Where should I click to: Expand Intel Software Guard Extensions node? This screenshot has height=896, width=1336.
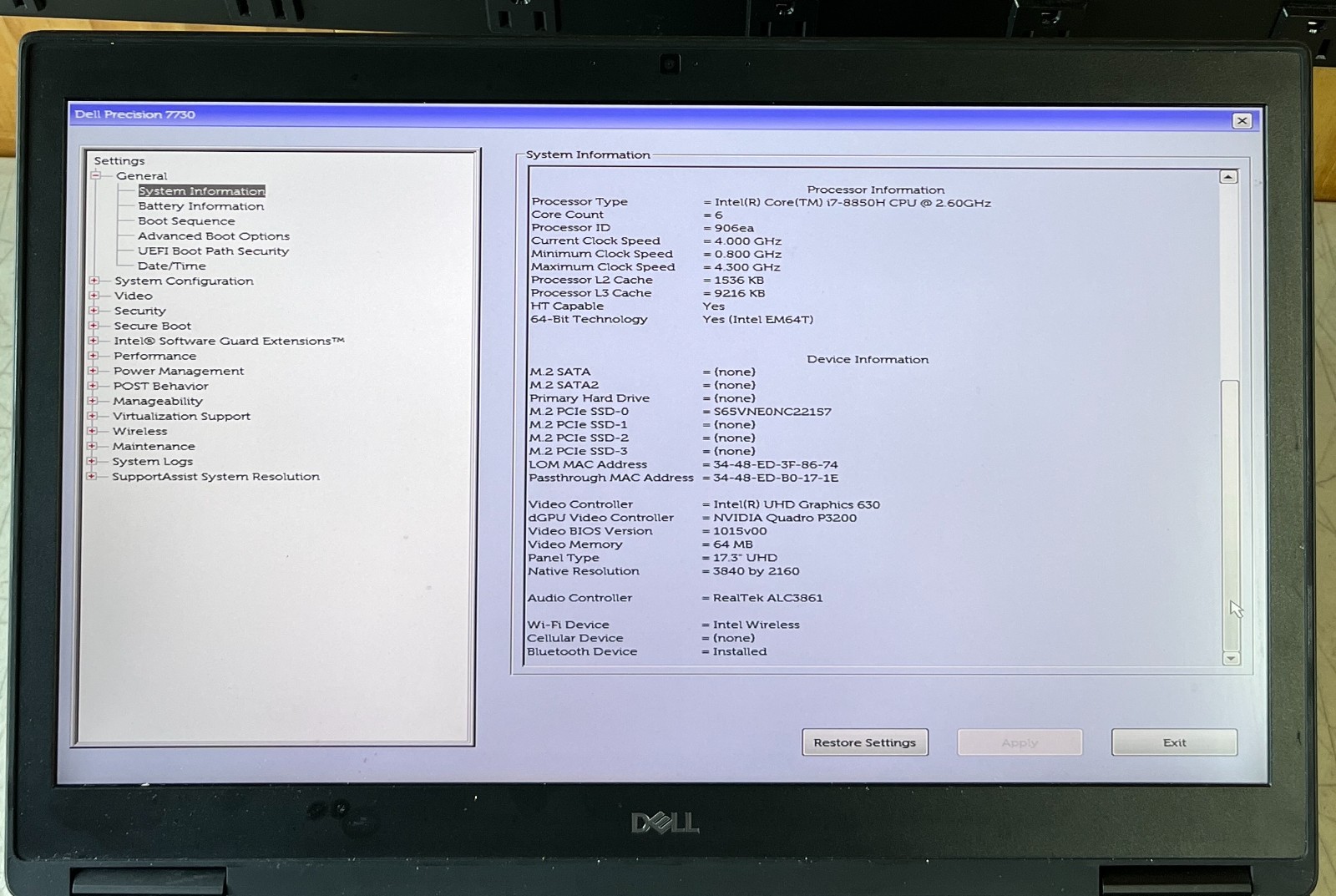(x=94, y=341)
